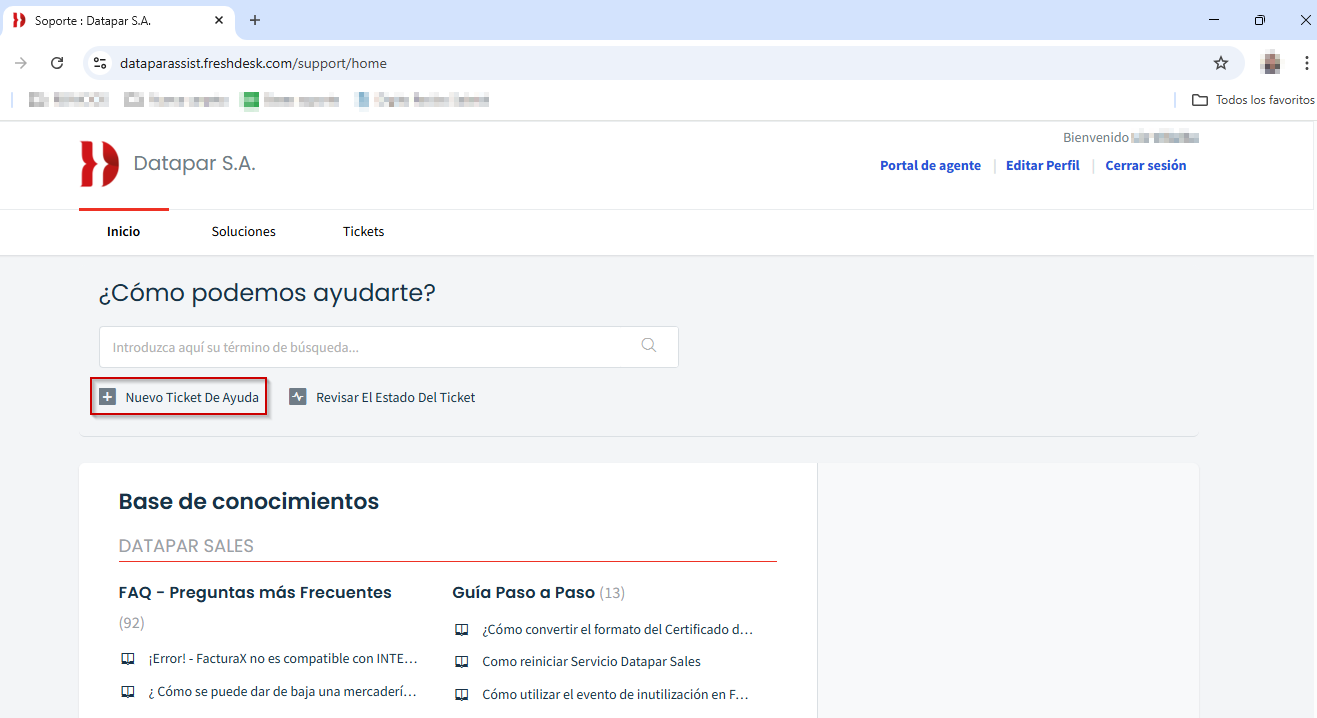Open Como reiniciar Servicio Datapar Sales article
This screenshot has width=1317, height=718.
click(591, 662)
